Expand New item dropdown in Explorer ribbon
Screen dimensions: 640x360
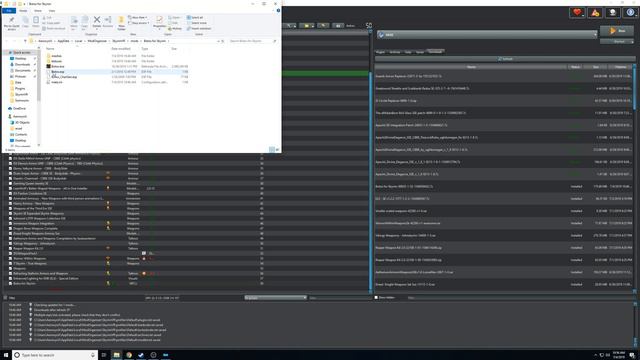coord(138,18)
